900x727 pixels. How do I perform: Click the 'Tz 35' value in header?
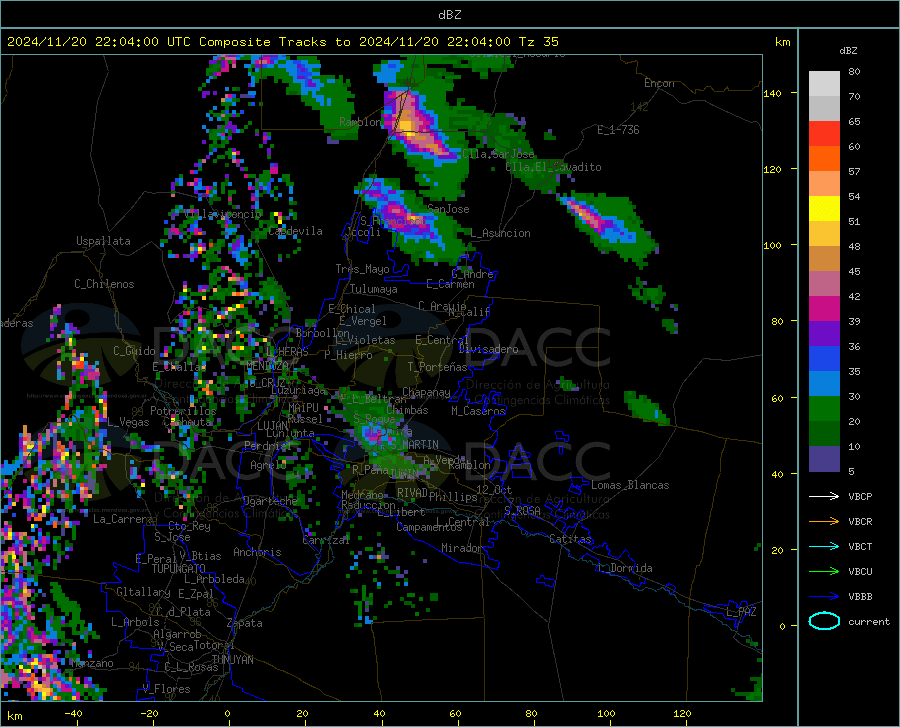(x=538, y=42)
